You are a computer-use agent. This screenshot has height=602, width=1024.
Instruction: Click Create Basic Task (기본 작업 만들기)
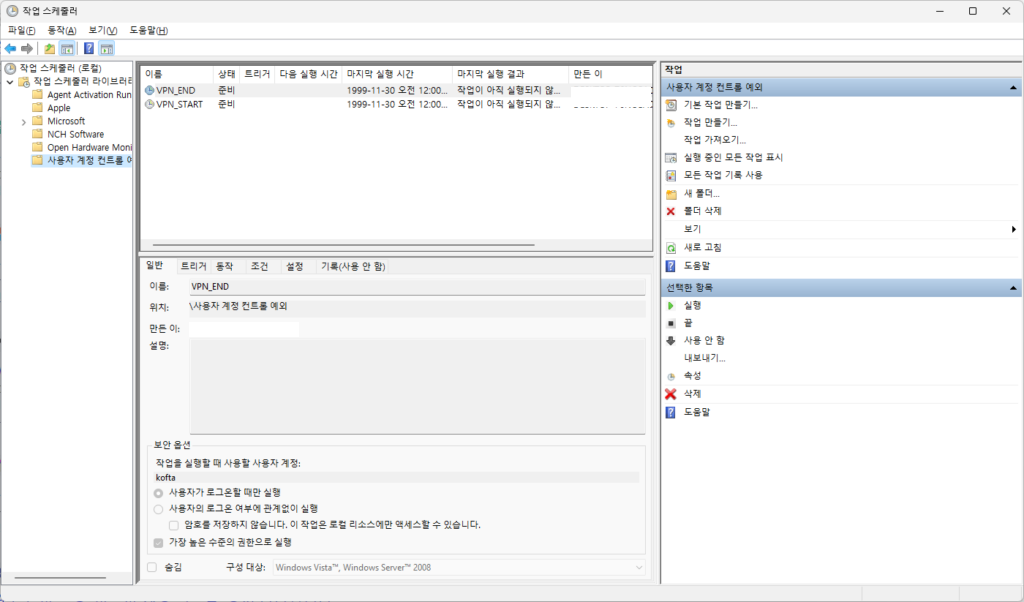click(720, 104)
